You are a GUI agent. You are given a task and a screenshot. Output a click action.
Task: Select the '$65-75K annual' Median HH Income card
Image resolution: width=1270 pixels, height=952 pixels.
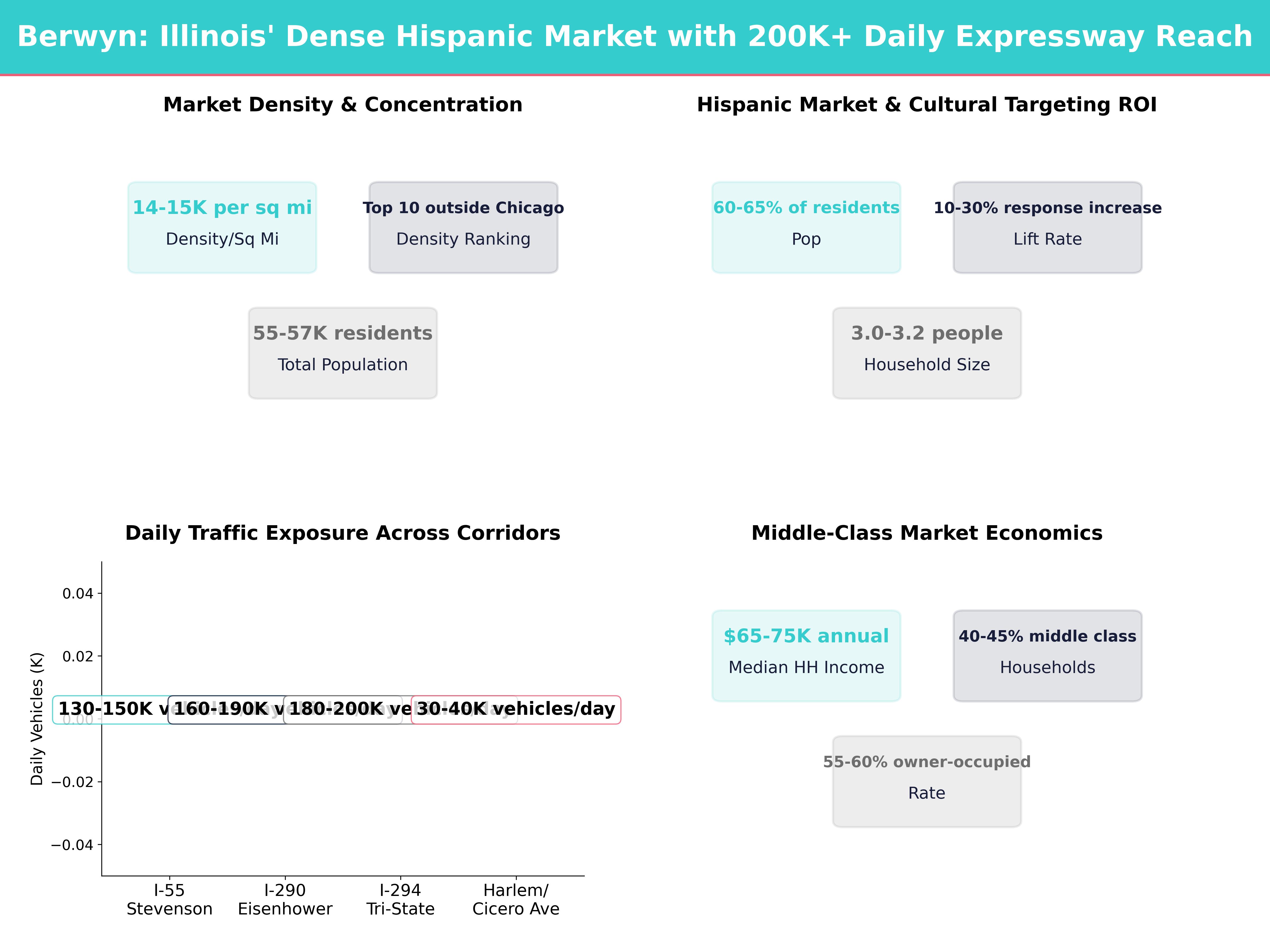(x=806, y=654)
